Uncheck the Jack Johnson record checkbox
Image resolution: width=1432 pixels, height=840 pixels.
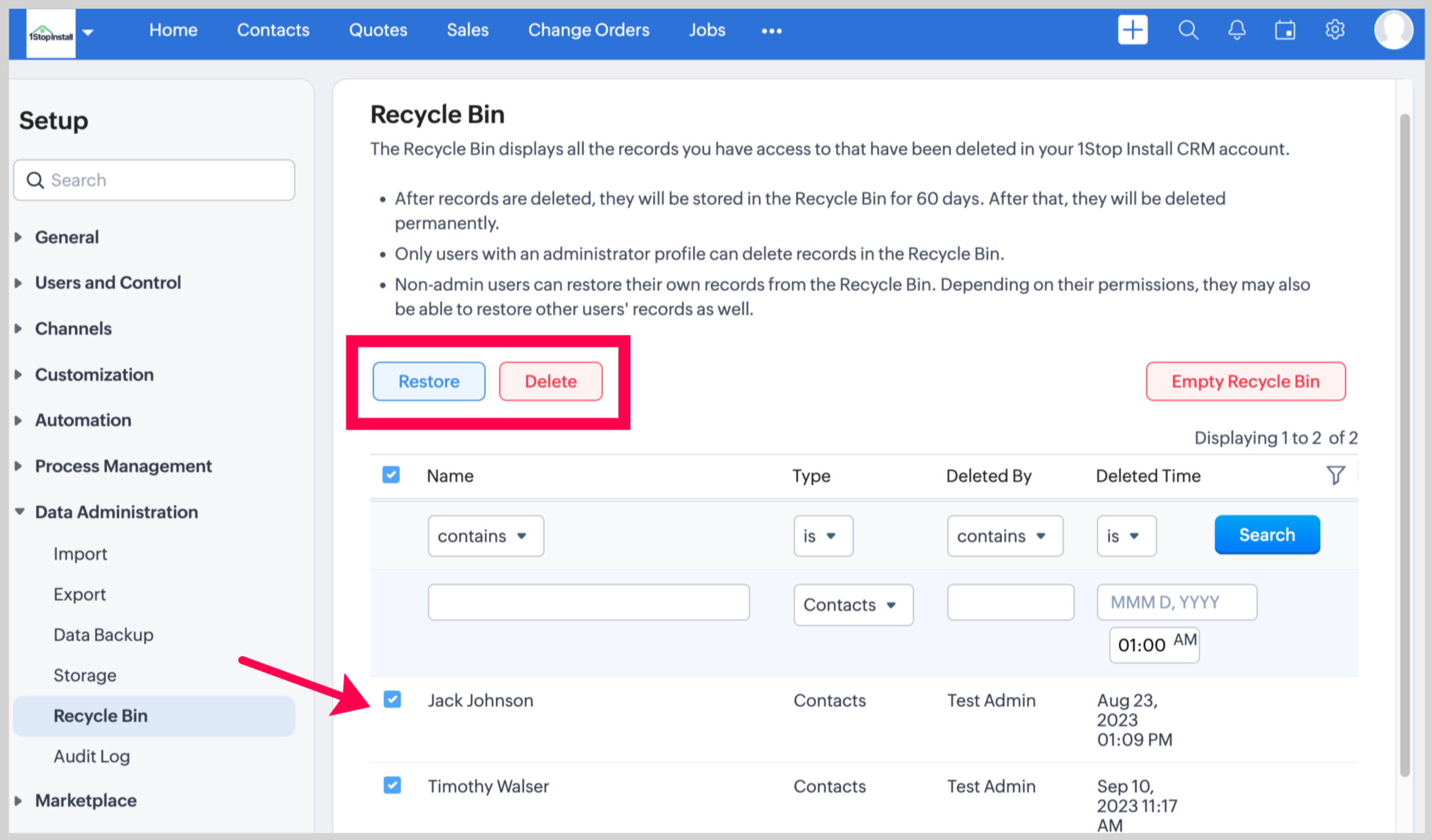[x=392, y=699]
